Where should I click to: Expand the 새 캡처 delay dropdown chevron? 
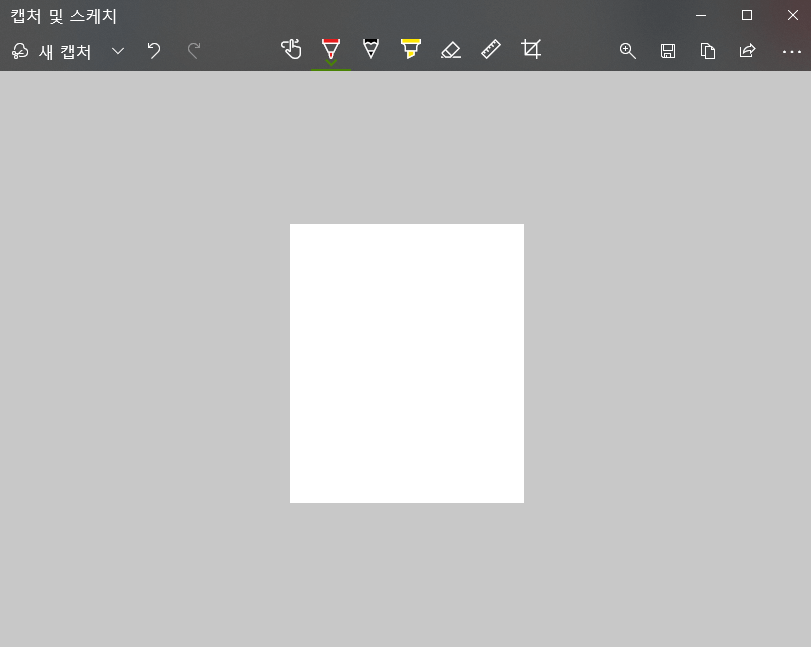tap(118, 51)
